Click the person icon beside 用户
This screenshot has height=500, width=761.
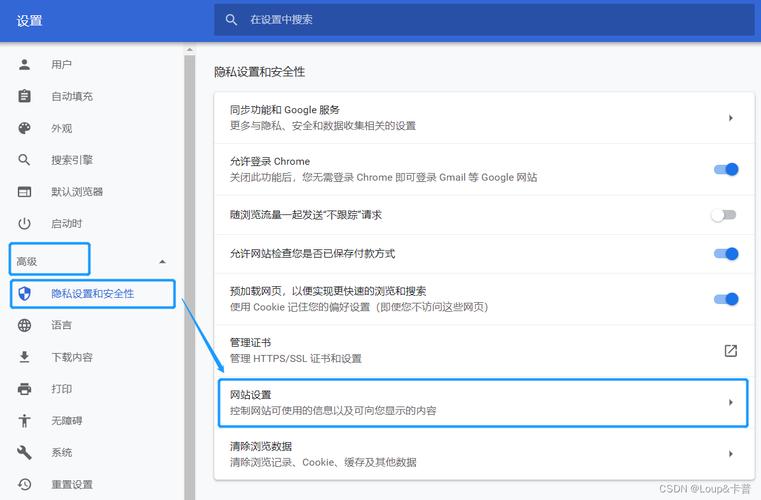click(24, 65)
